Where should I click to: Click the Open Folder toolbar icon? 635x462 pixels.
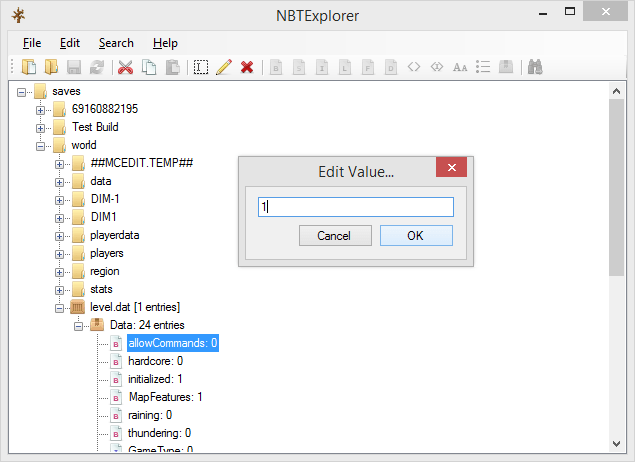tap(51, 67)
